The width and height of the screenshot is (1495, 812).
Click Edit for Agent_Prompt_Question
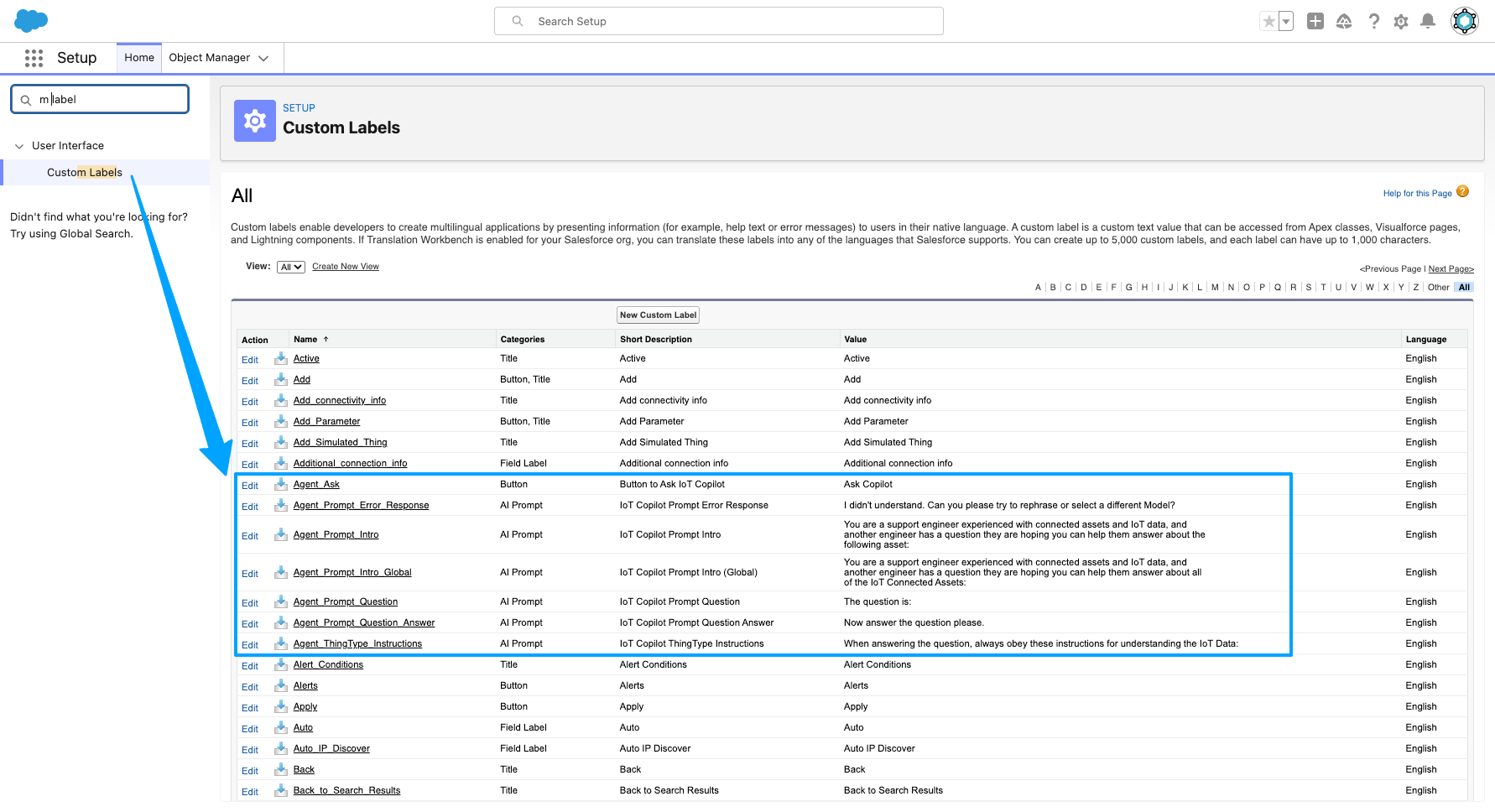[x=250, y=603]
